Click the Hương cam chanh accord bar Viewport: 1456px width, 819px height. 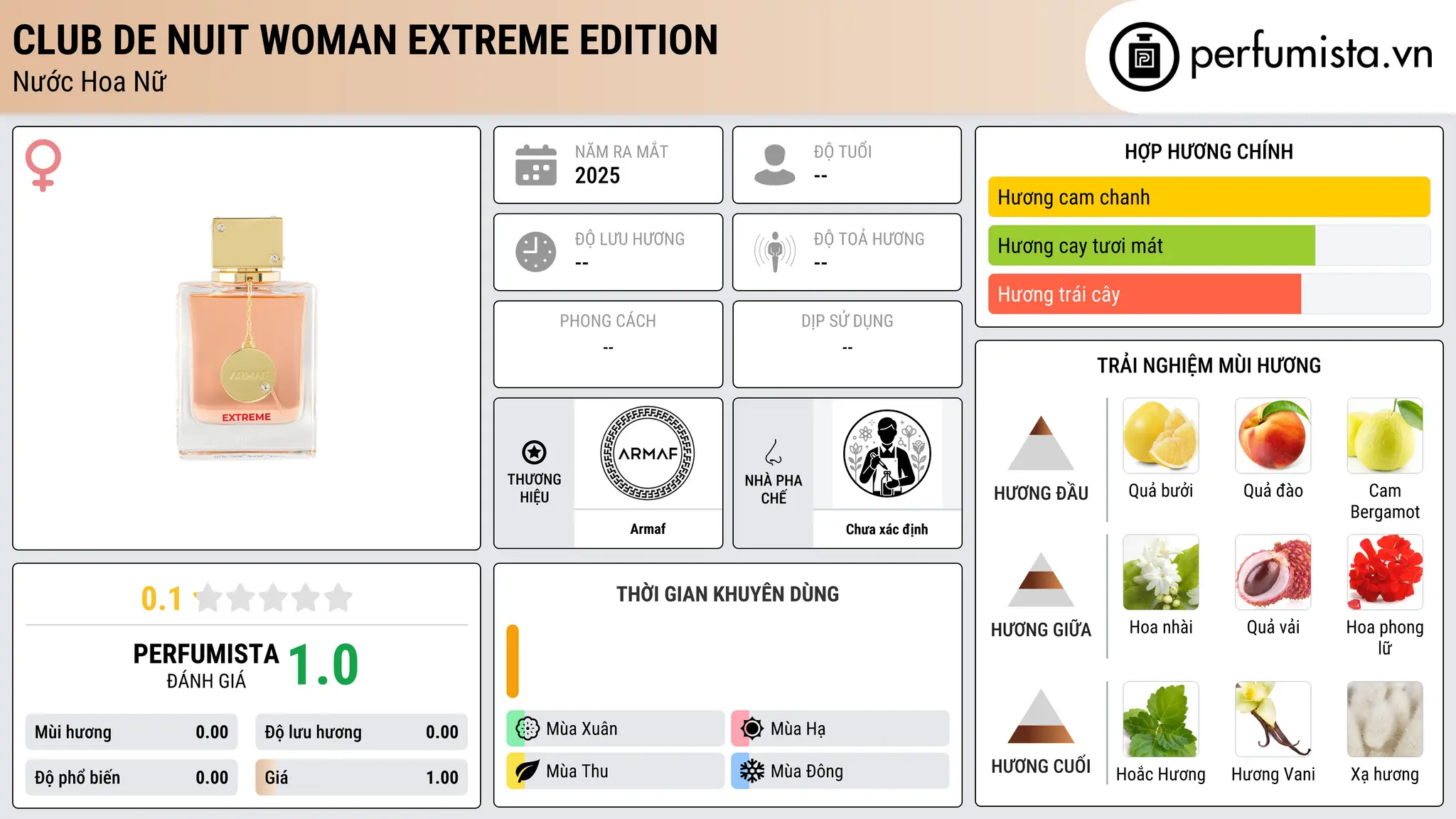(1209, 197)
